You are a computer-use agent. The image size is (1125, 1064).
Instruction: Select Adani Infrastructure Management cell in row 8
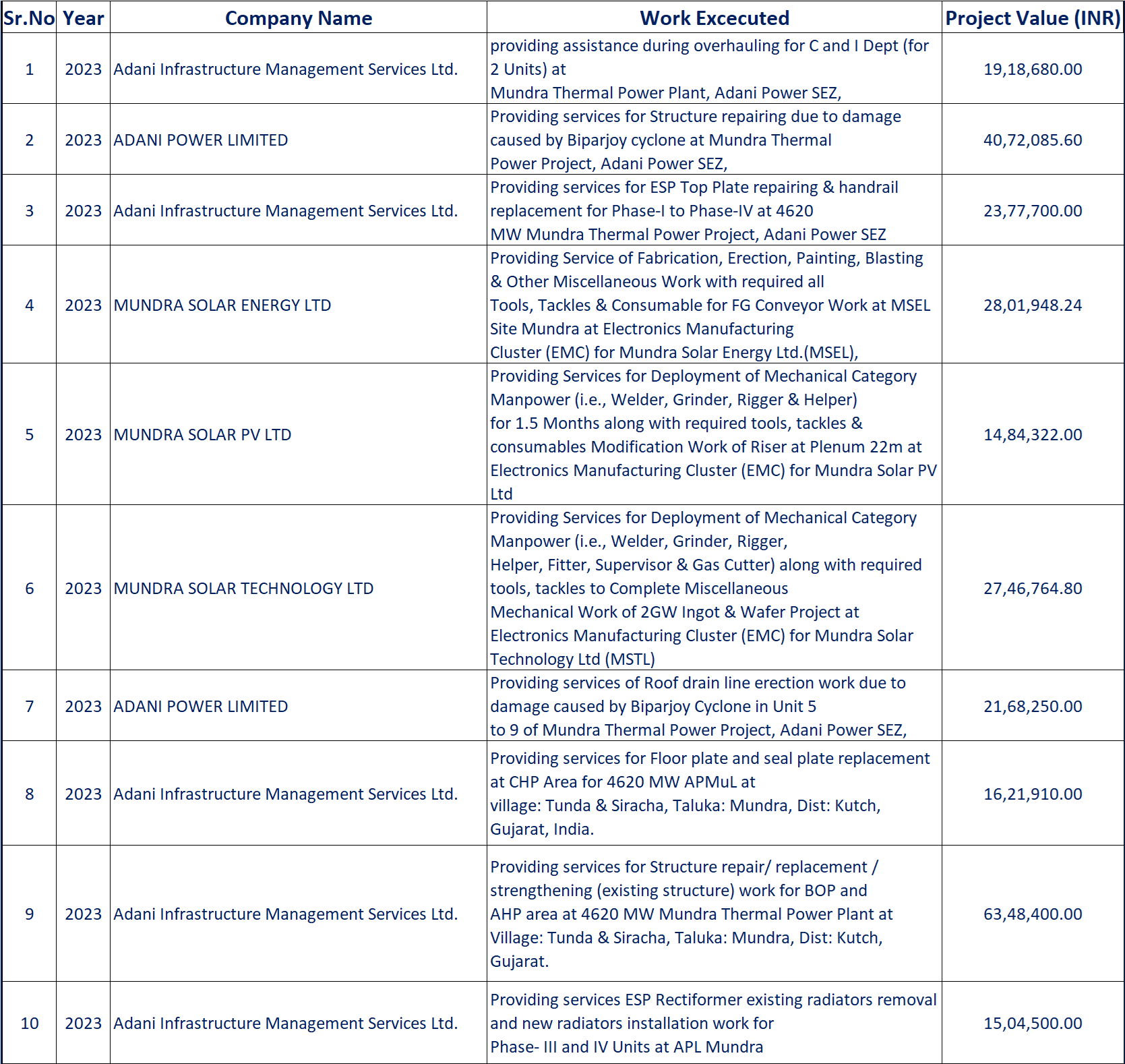coord(299,794)
